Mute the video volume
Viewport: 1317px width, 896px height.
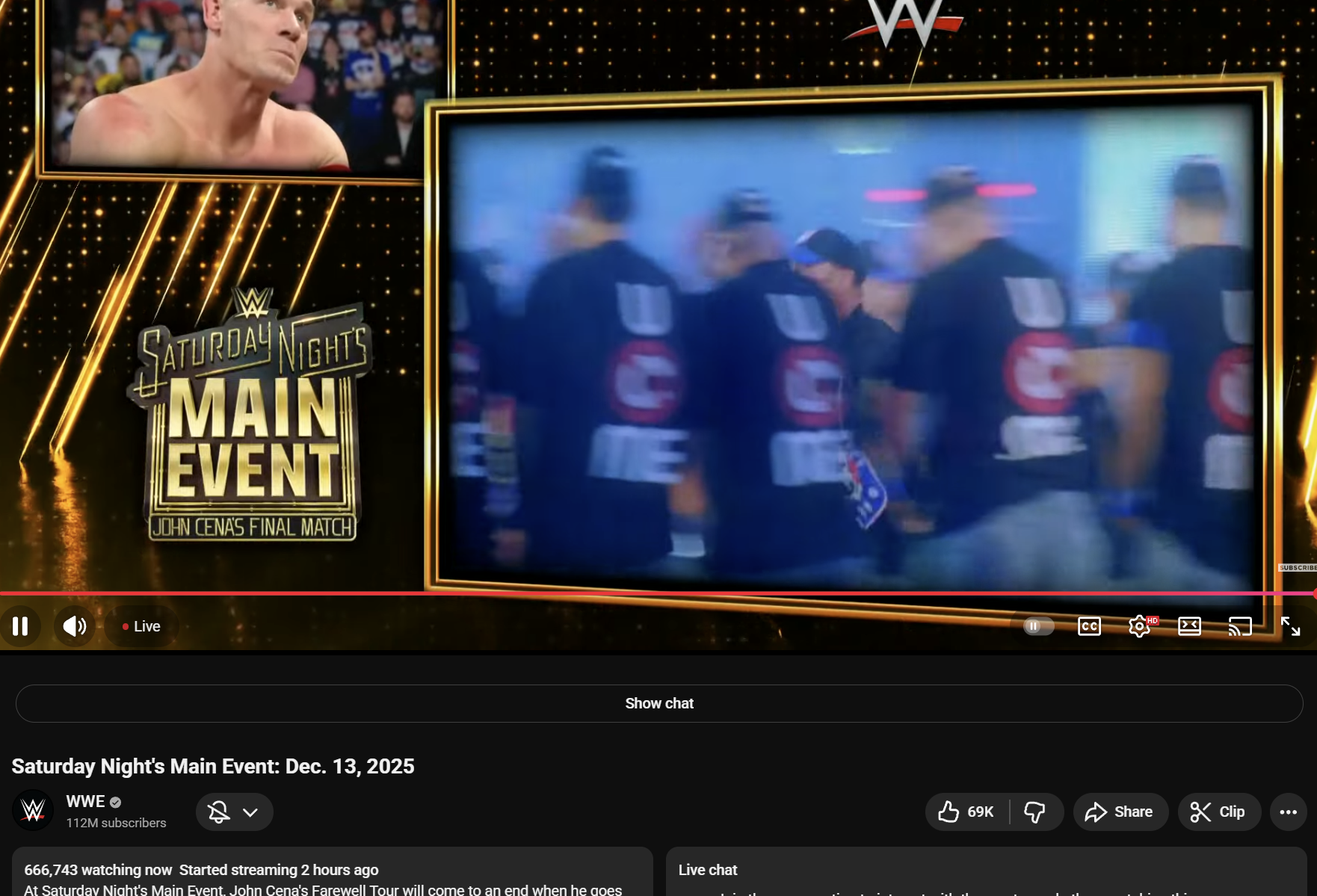pos(74,626)
